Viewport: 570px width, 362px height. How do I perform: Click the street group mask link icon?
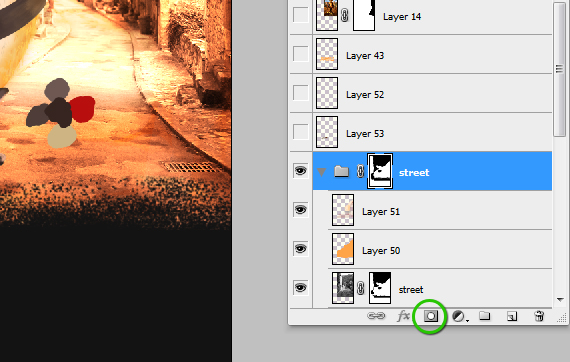point(360,171)
